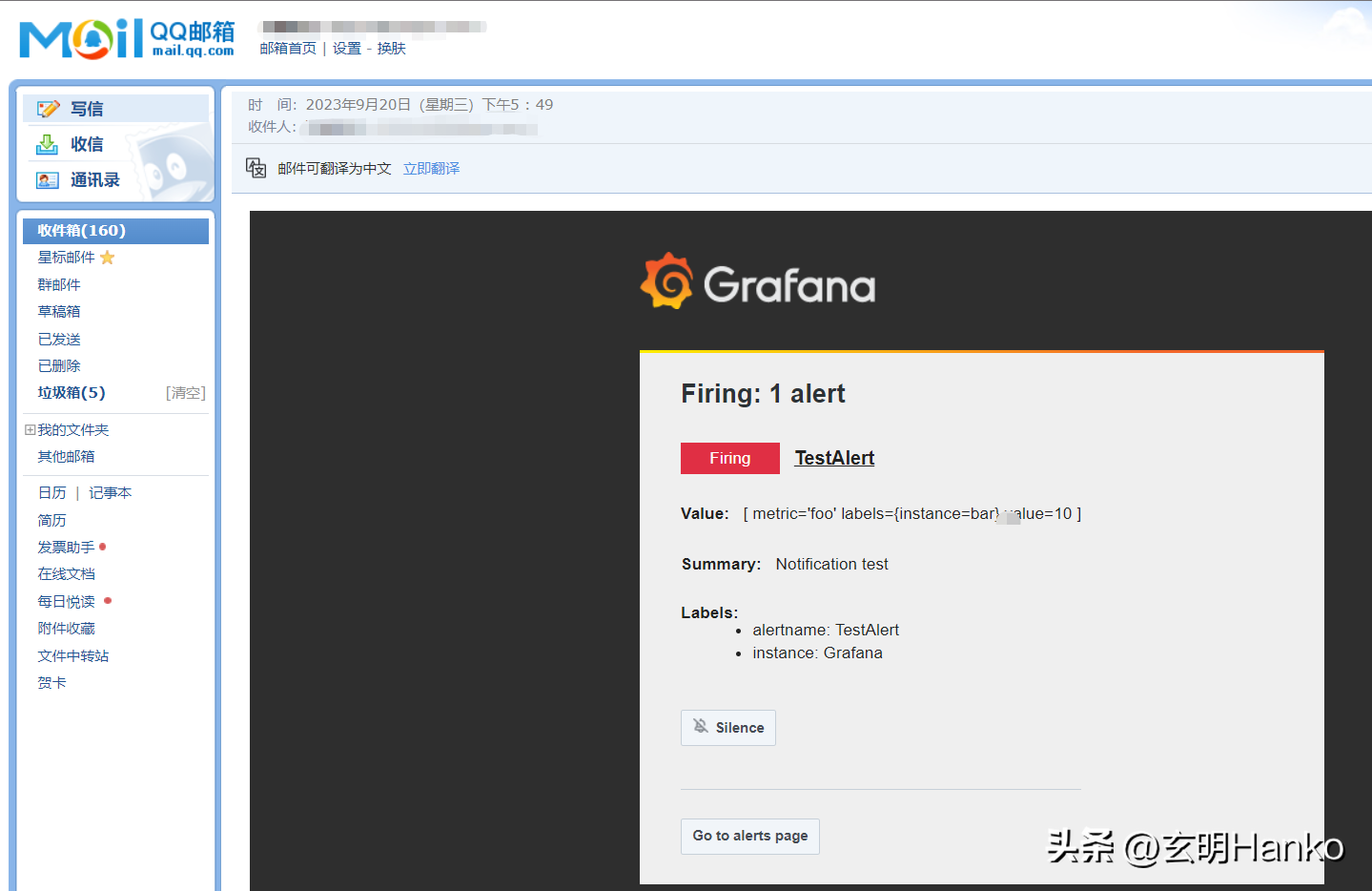Open 已发送 sent folder
Screen dimensions: 1372x891
59,340
